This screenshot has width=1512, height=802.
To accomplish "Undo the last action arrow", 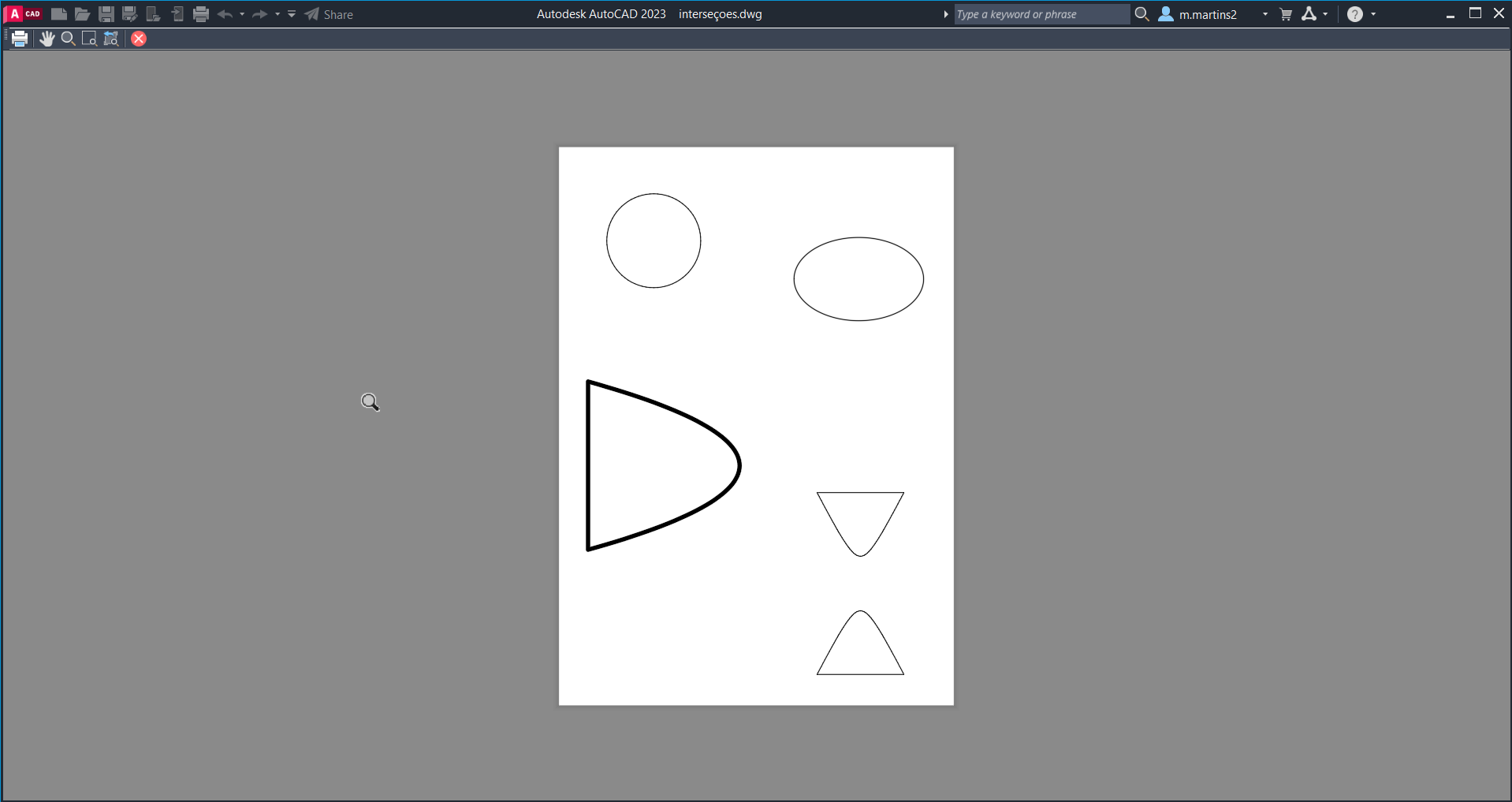I will click(225, 14).
